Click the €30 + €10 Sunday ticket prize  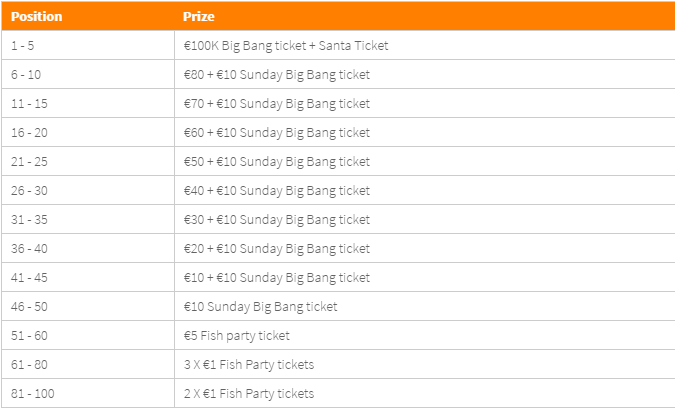click(x=277, y=220)
